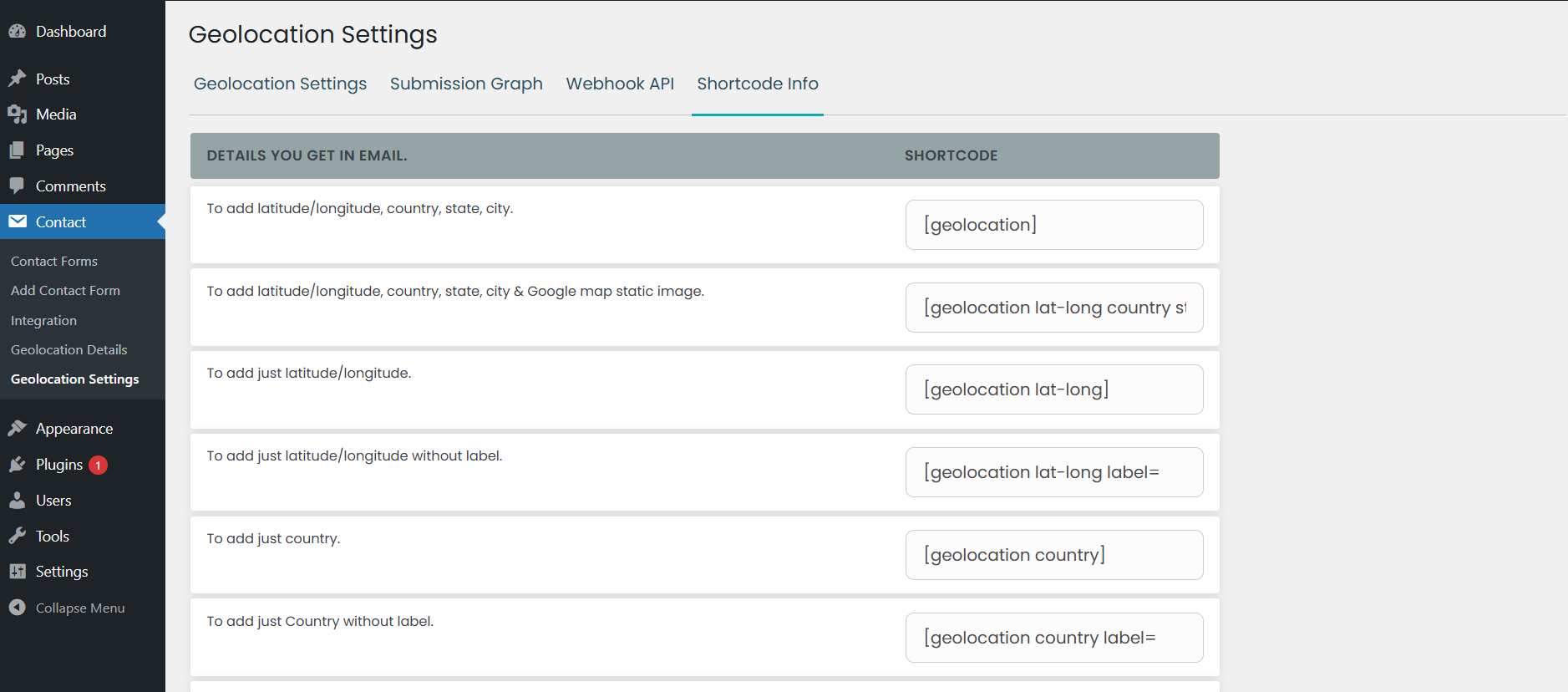Open Media via its sidebar icon

point(18,114)
